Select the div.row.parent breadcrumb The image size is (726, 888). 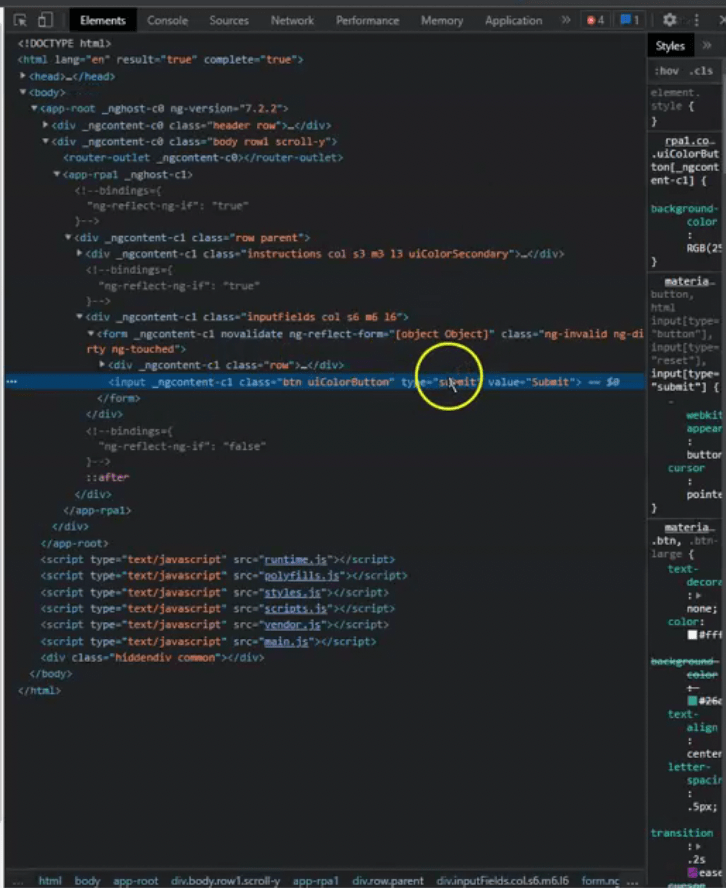[388, 881]
